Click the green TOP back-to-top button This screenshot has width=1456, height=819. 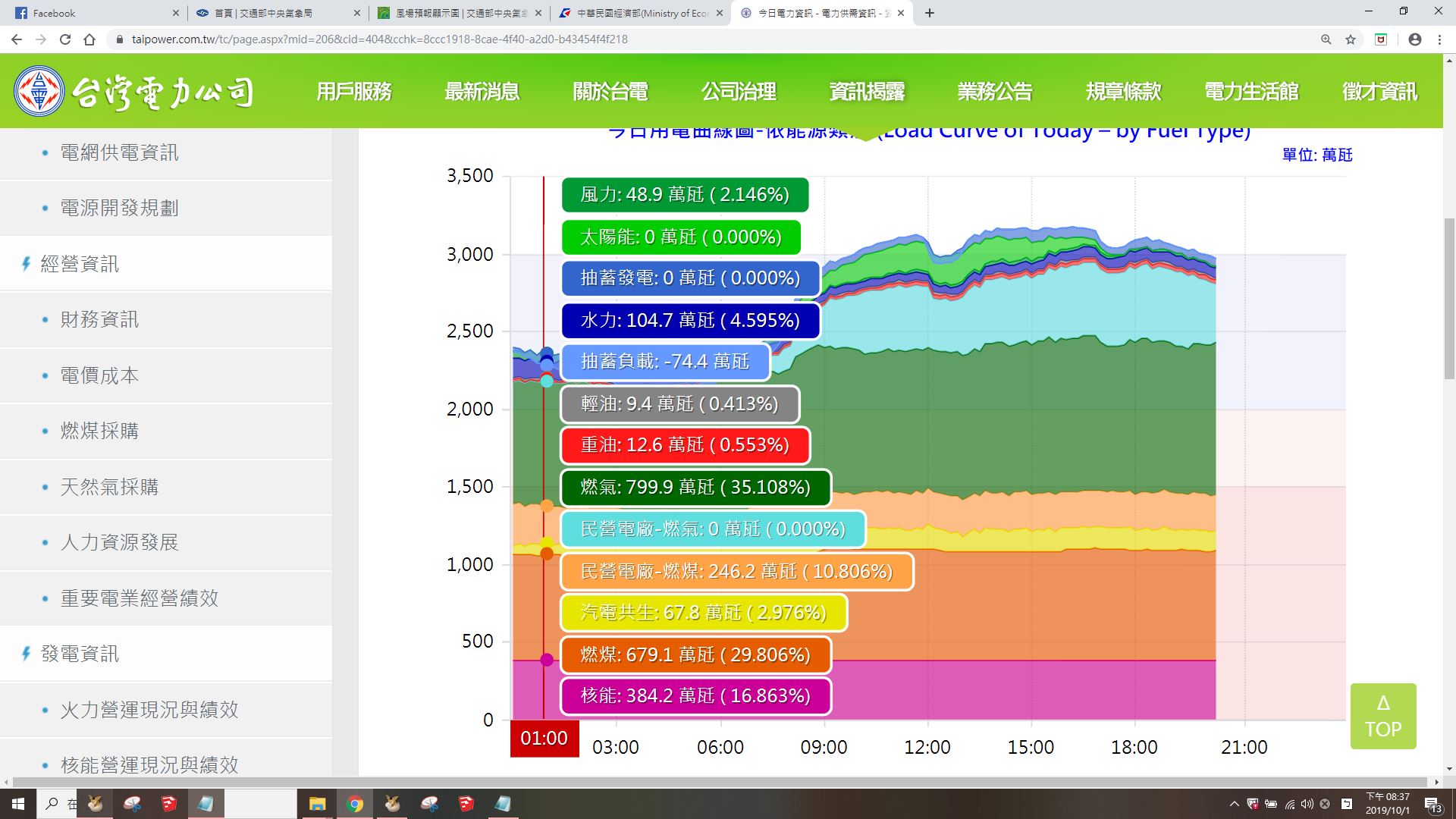click(x=1383, y=716)
